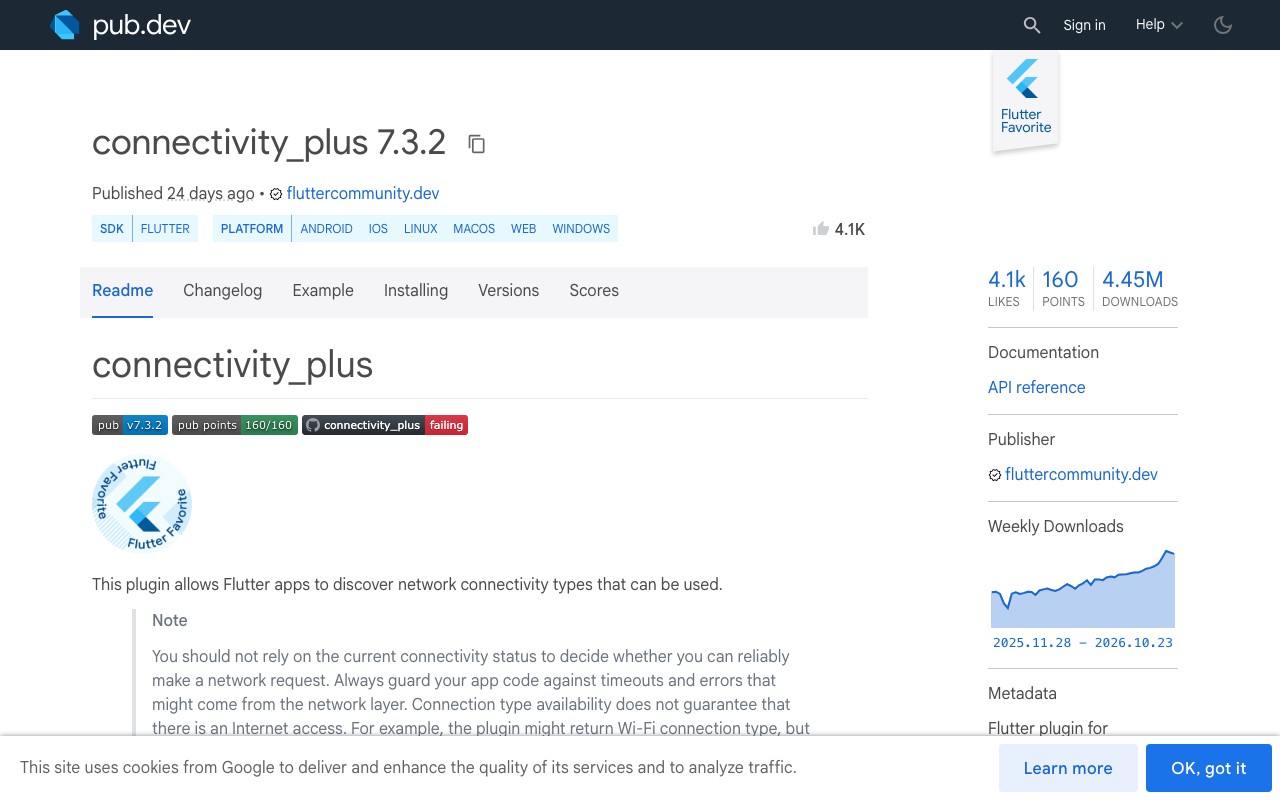Click the Note heading in the readme
The image size is (1280, 800).
click(170, 621)
